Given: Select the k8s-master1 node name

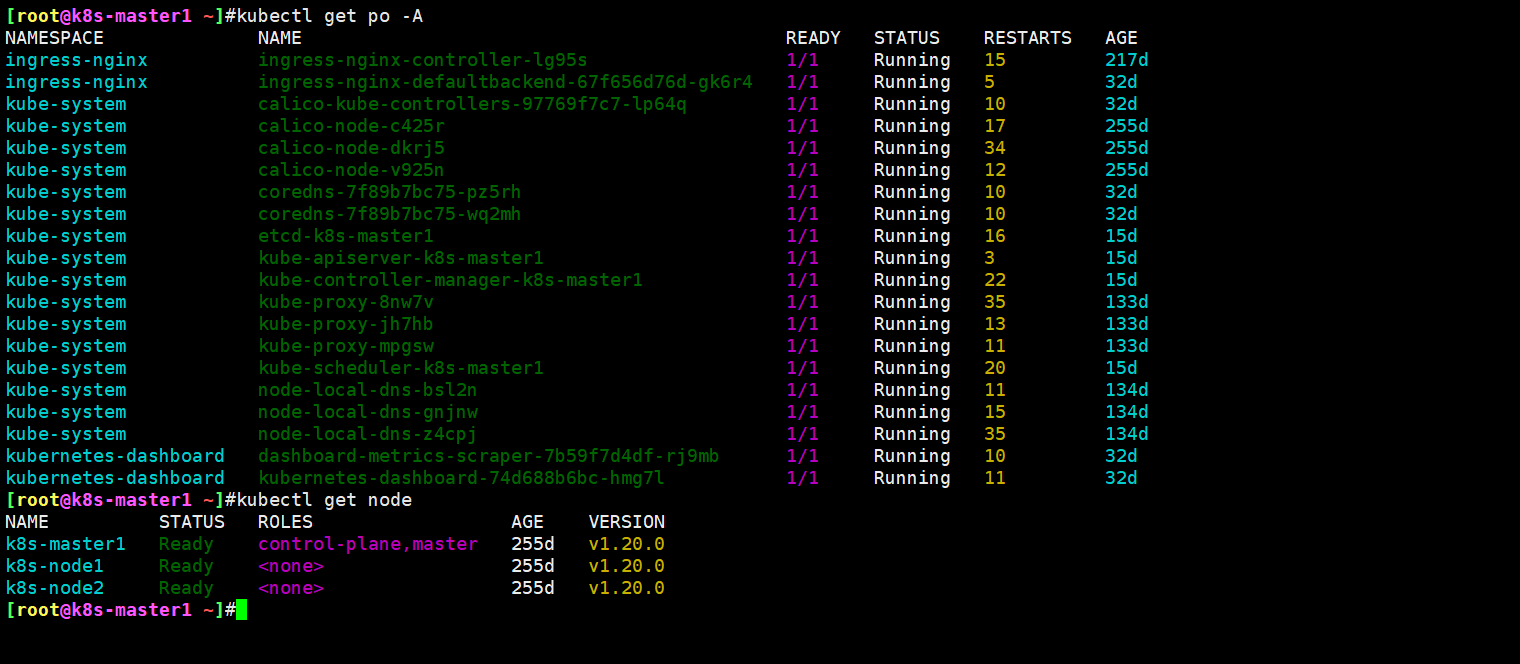Looking at the screenshot, I should 65,544.
